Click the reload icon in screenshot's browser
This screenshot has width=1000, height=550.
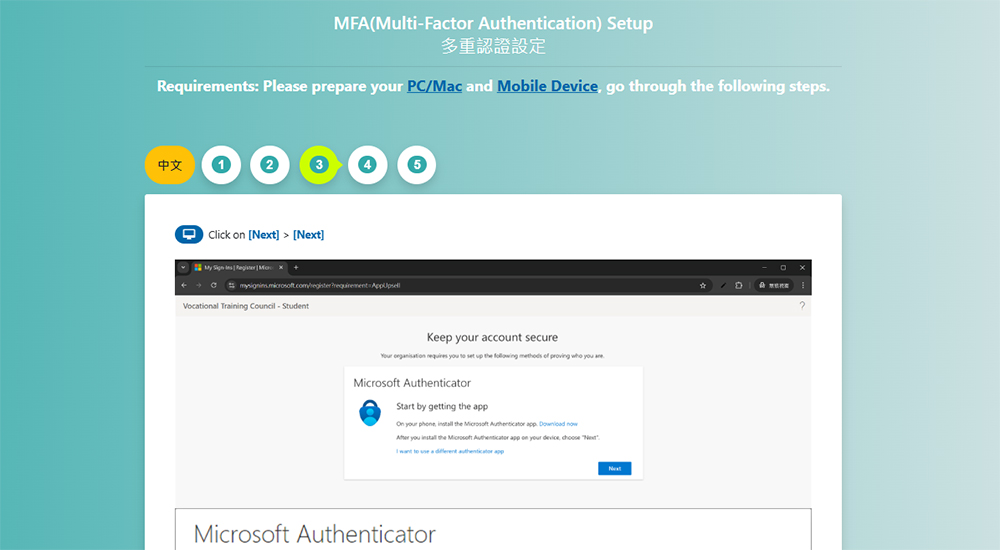[214, 285]
